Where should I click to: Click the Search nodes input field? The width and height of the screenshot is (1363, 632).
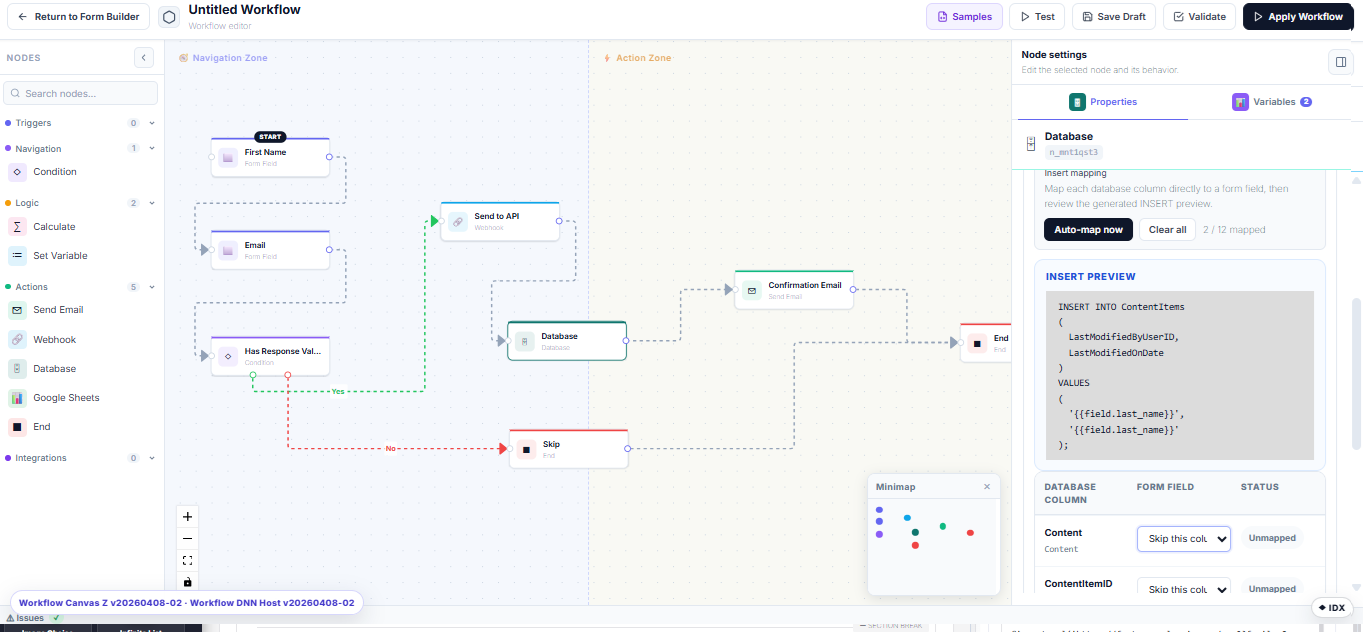(x=80, y=92)
